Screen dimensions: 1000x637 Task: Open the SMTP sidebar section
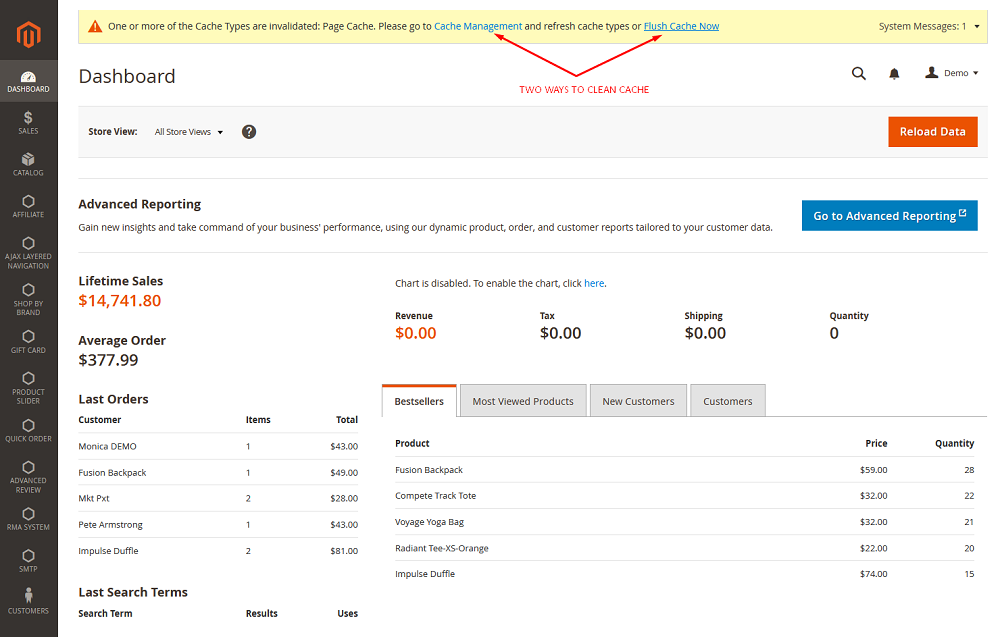(28, 560)
